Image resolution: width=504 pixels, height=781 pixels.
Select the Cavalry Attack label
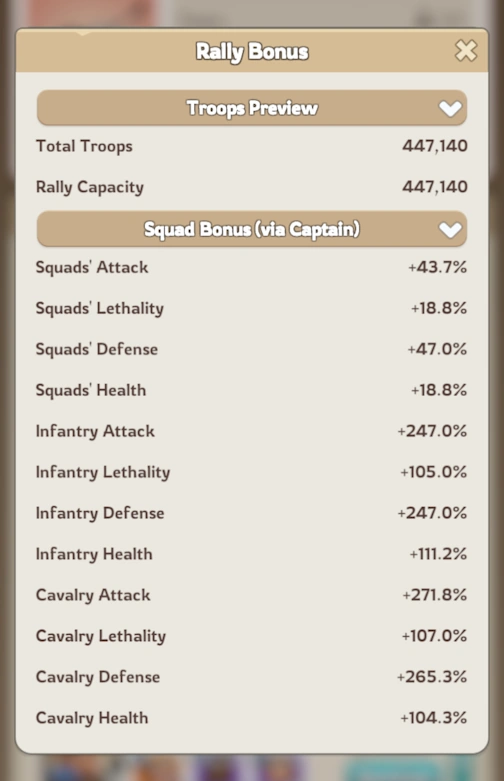pos(93,595)
